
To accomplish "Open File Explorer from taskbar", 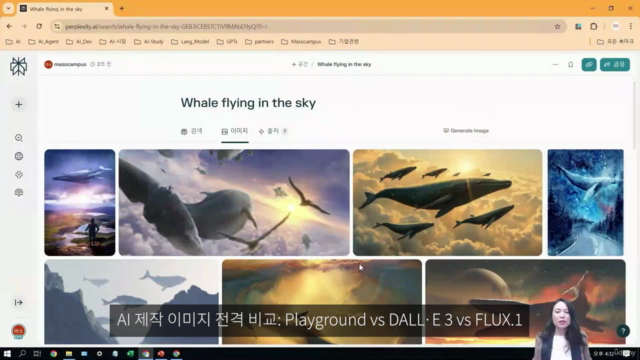I will (69, 353).
